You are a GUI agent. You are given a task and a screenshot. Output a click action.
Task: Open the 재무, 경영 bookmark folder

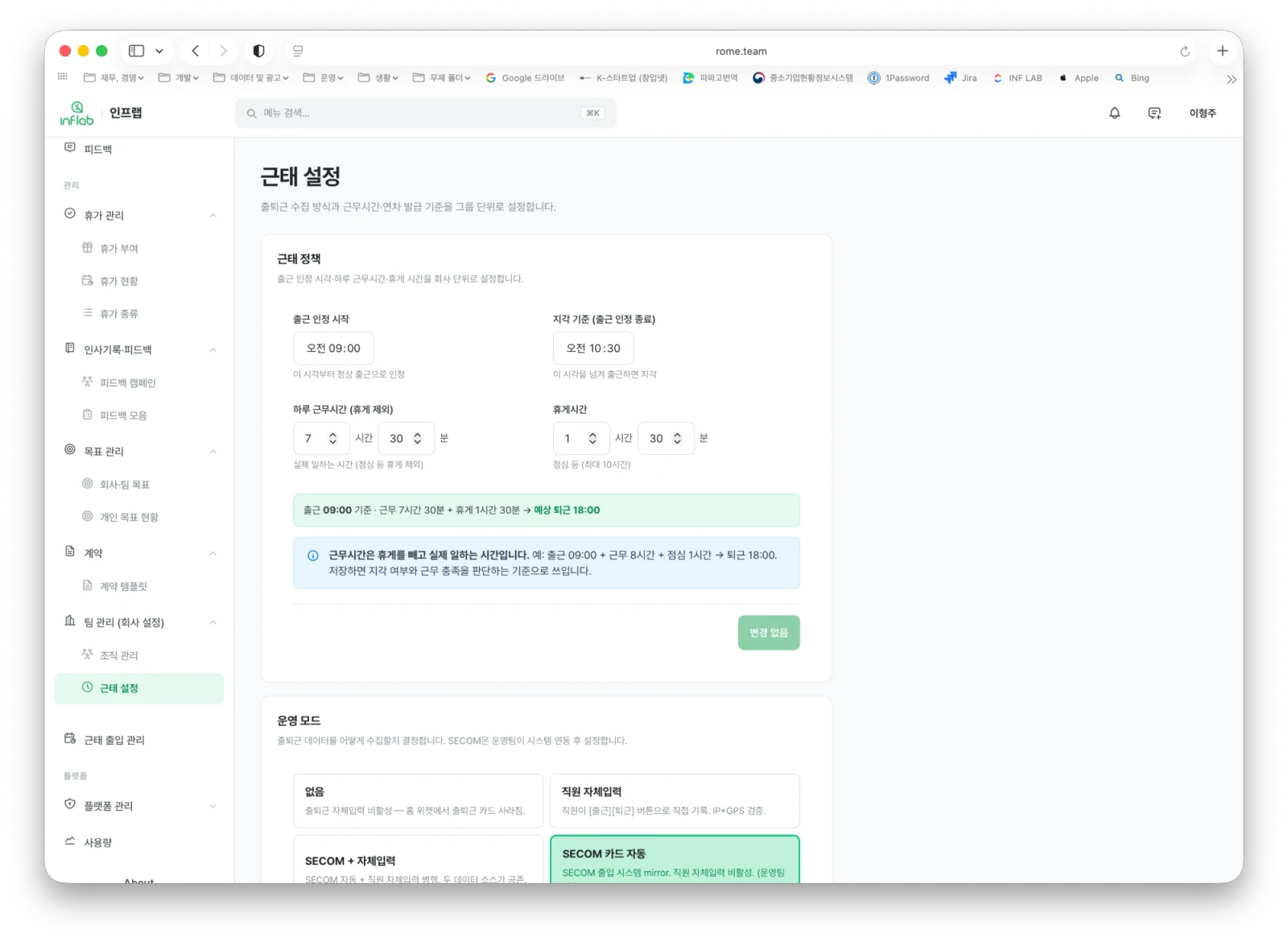114,78
